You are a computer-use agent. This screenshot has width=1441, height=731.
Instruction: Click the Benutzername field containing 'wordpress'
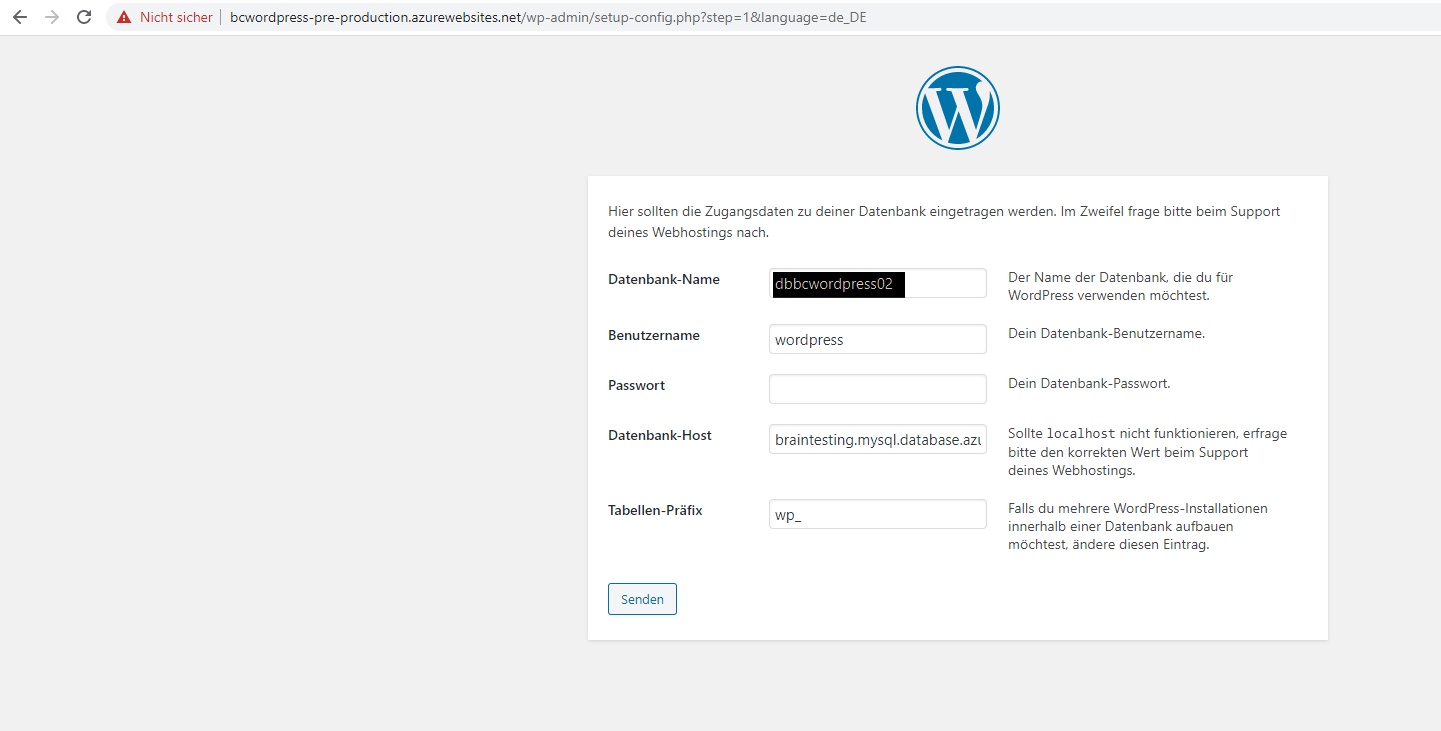tap(877, 339)
